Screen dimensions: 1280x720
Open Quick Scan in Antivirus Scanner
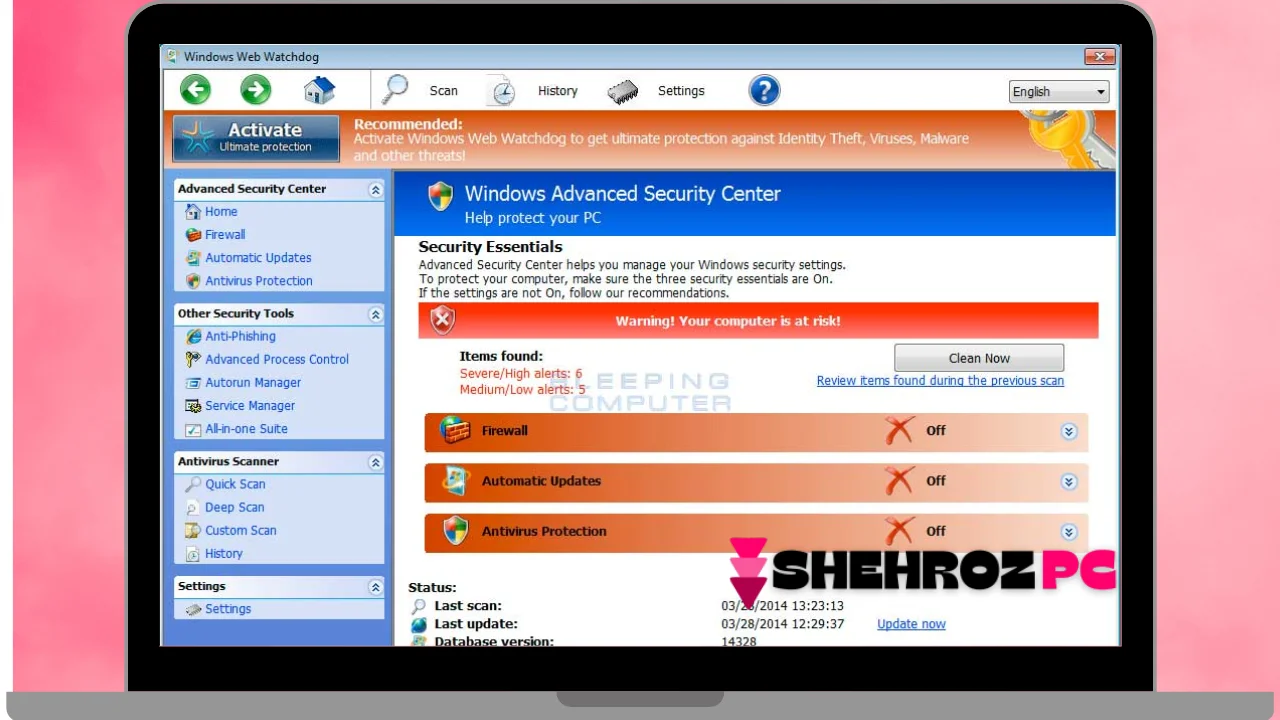(235, 484)
